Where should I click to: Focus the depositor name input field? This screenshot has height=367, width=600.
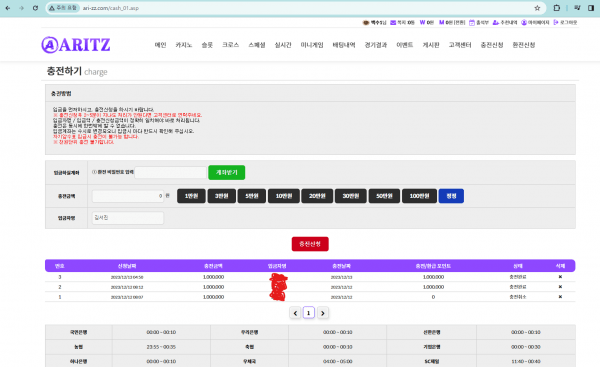[x=128, y=218]
